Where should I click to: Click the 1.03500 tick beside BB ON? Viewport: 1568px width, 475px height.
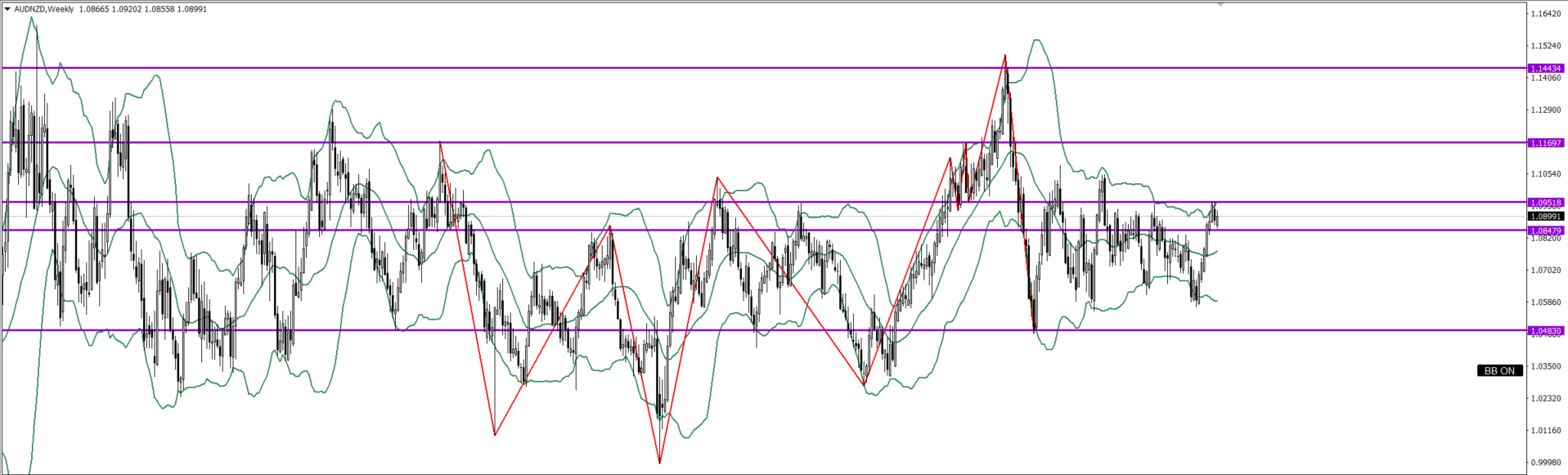(x=1546, y=366)
